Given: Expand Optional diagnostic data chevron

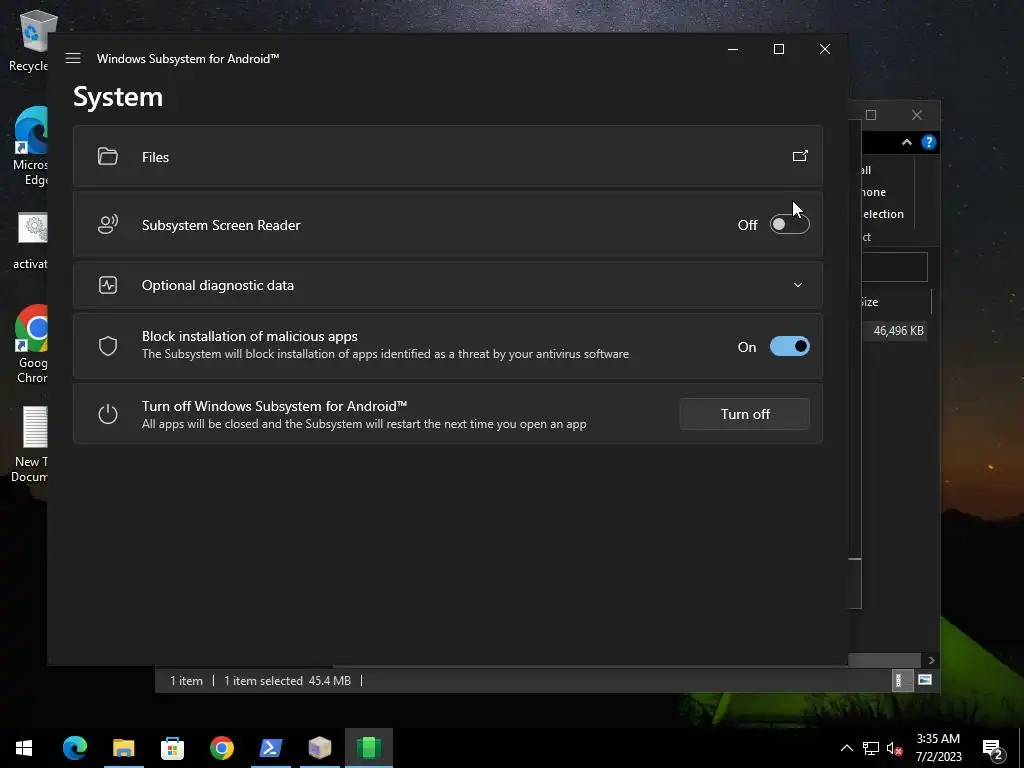Looking at the screenshot, I should (797, 285).
